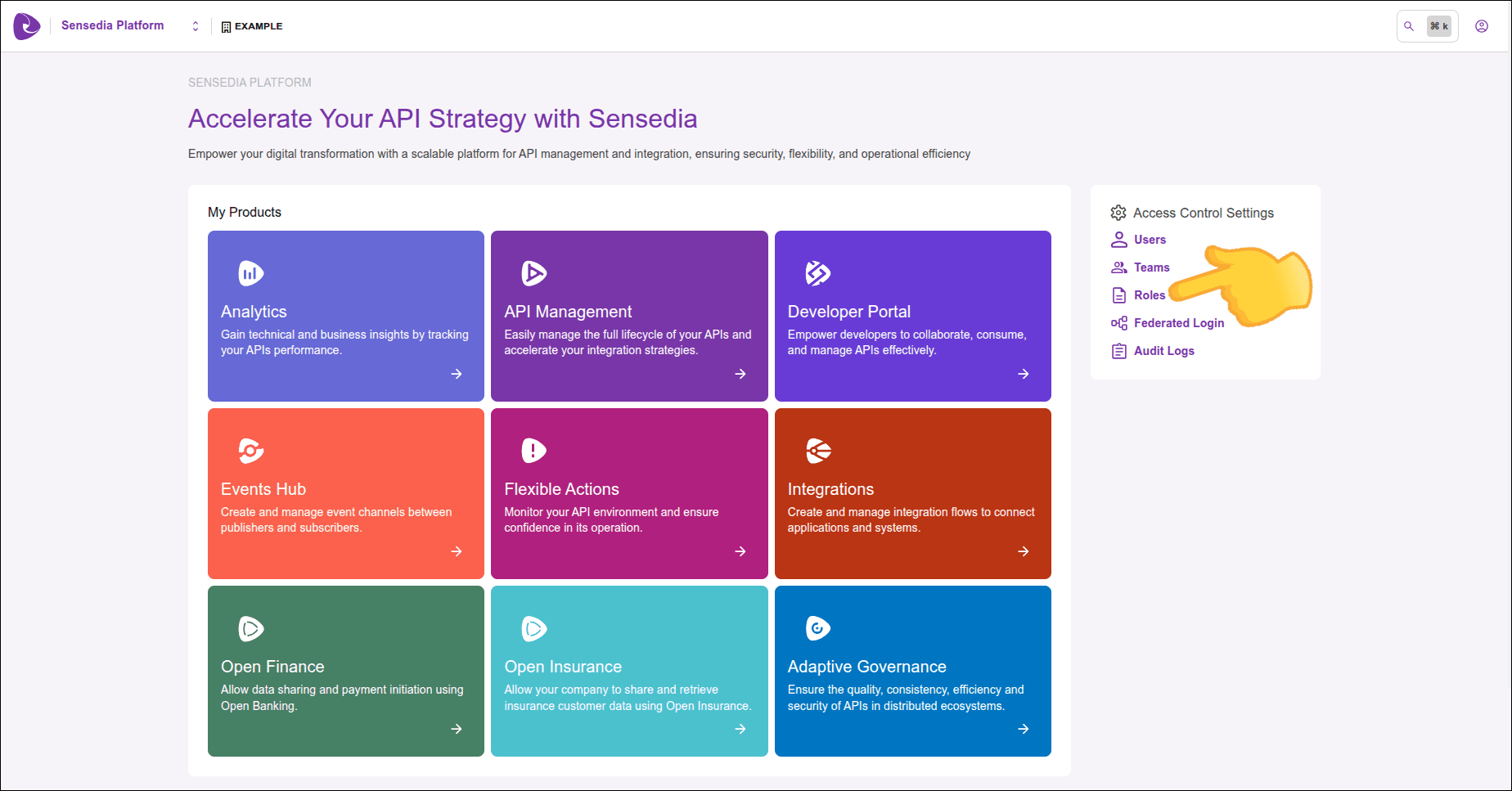
Task: Click the Analytics product icon
Action: 250,273
